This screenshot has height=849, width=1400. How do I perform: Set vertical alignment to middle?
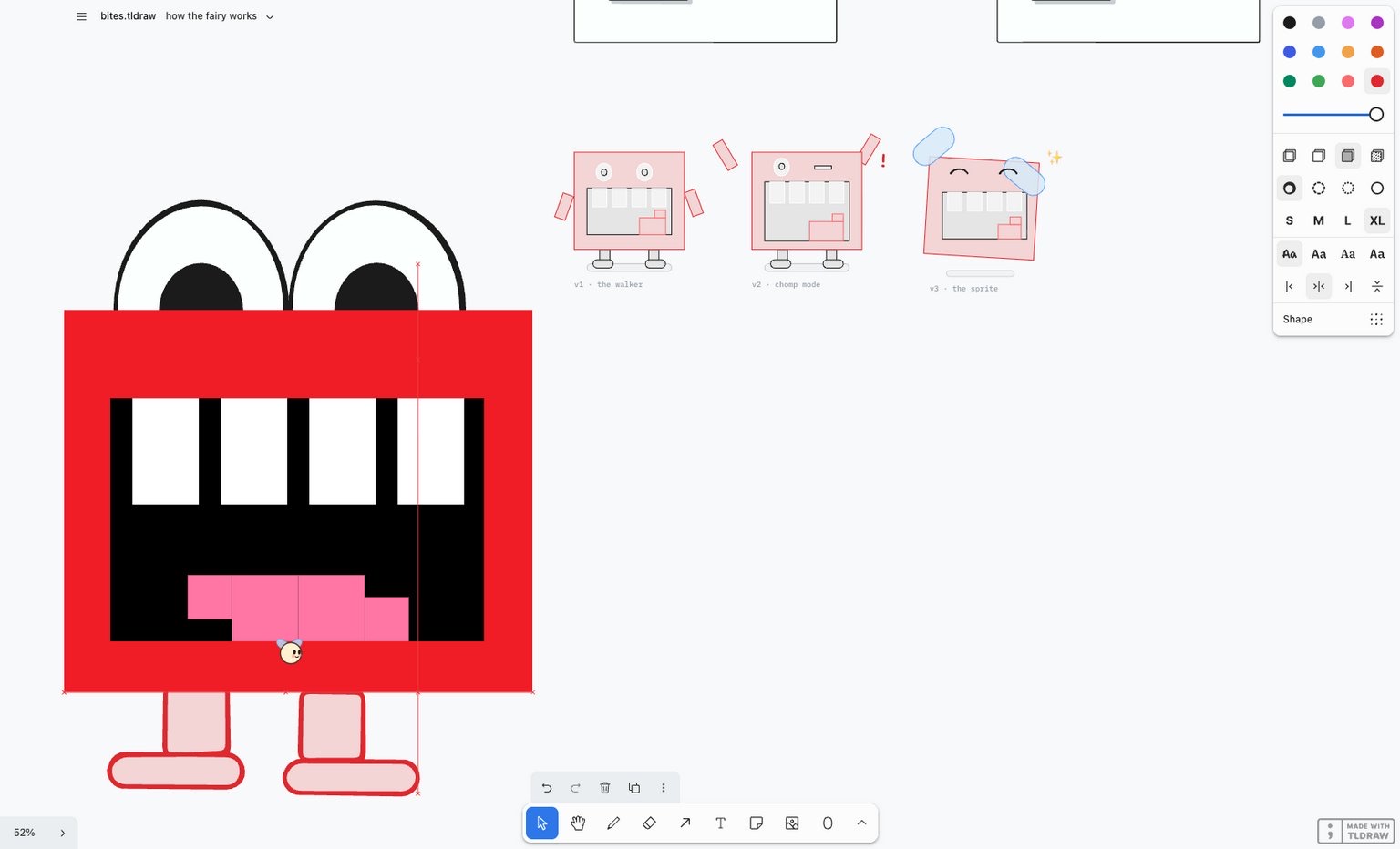coord(1376,286)
